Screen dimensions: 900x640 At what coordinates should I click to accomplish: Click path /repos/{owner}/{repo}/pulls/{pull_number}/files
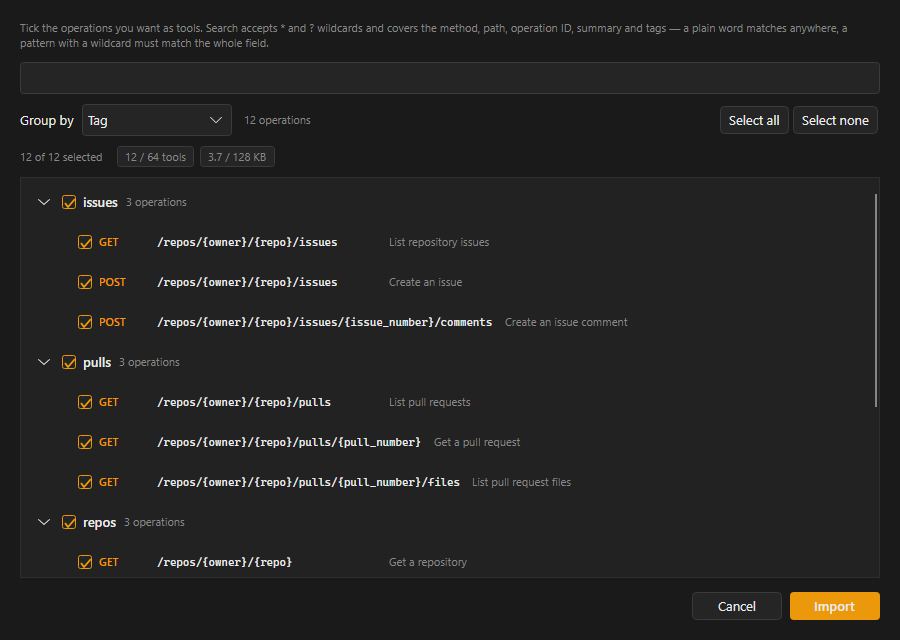(308, 483)
